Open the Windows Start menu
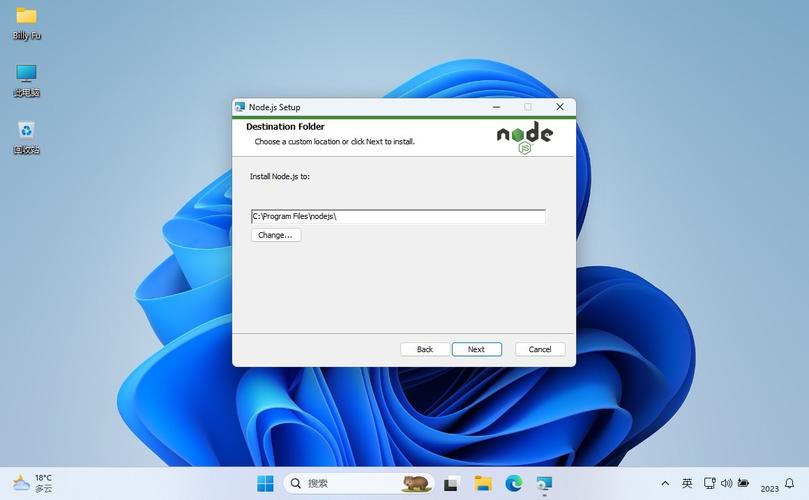809x500 pixels. [x=265, y=483]
